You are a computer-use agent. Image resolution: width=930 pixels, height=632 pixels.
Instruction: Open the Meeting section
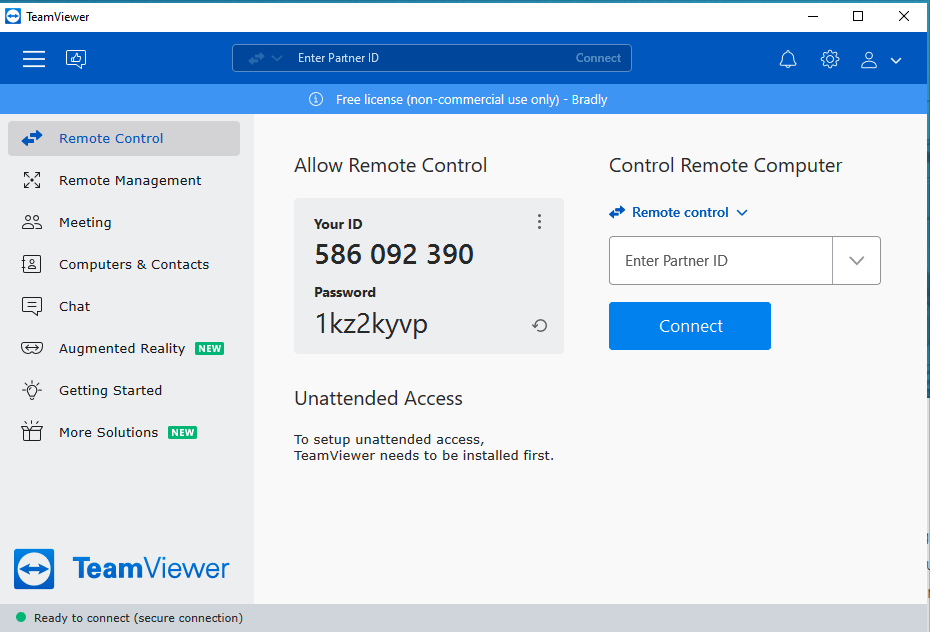click(x=85, y=223)
